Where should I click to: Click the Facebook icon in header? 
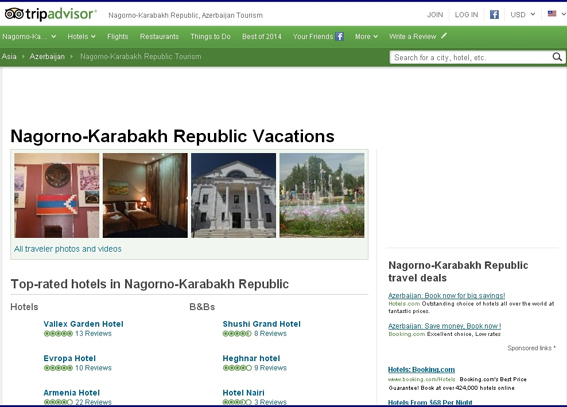[x=494, y=14]
